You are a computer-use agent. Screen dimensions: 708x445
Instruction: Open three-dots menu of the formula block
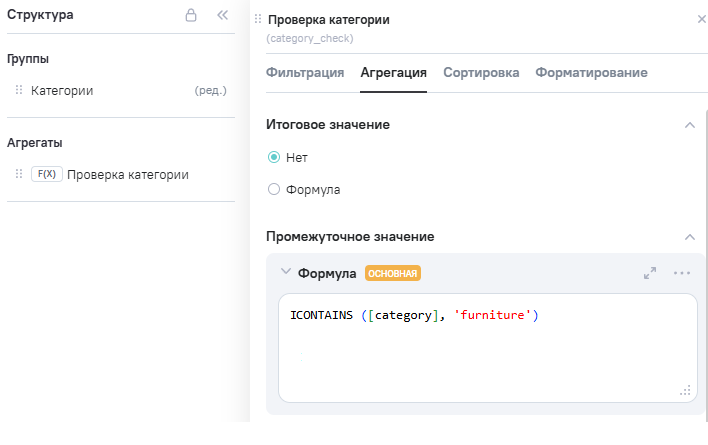click(x=682, y=272)
